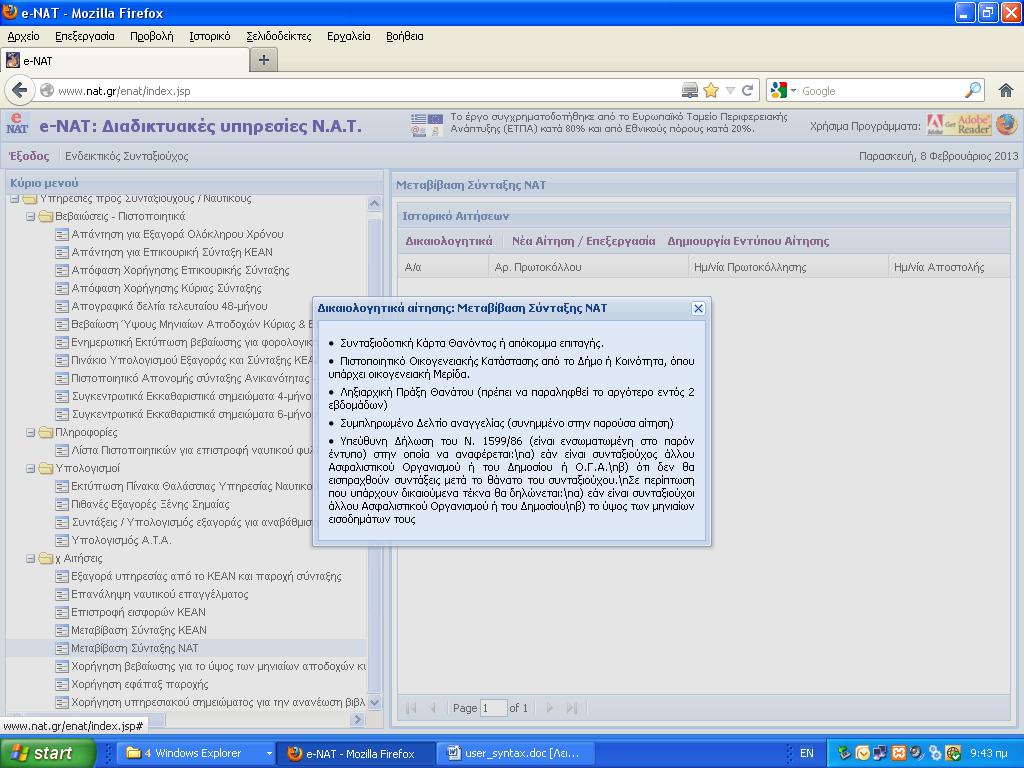Click Νέα Αίτηση / Επεξεργασία button
The width and height of the screenshot is (1024, 768).
point(583,241)
